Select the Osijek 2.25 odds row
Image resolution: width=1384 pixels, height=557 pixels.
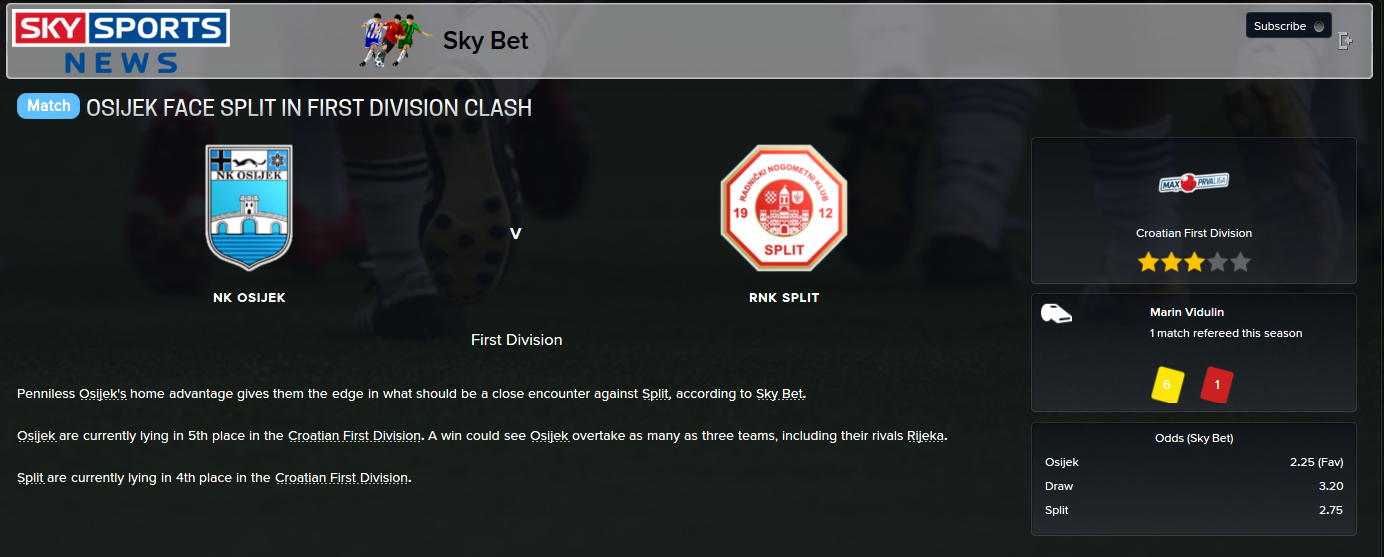tap(1193, 462)
